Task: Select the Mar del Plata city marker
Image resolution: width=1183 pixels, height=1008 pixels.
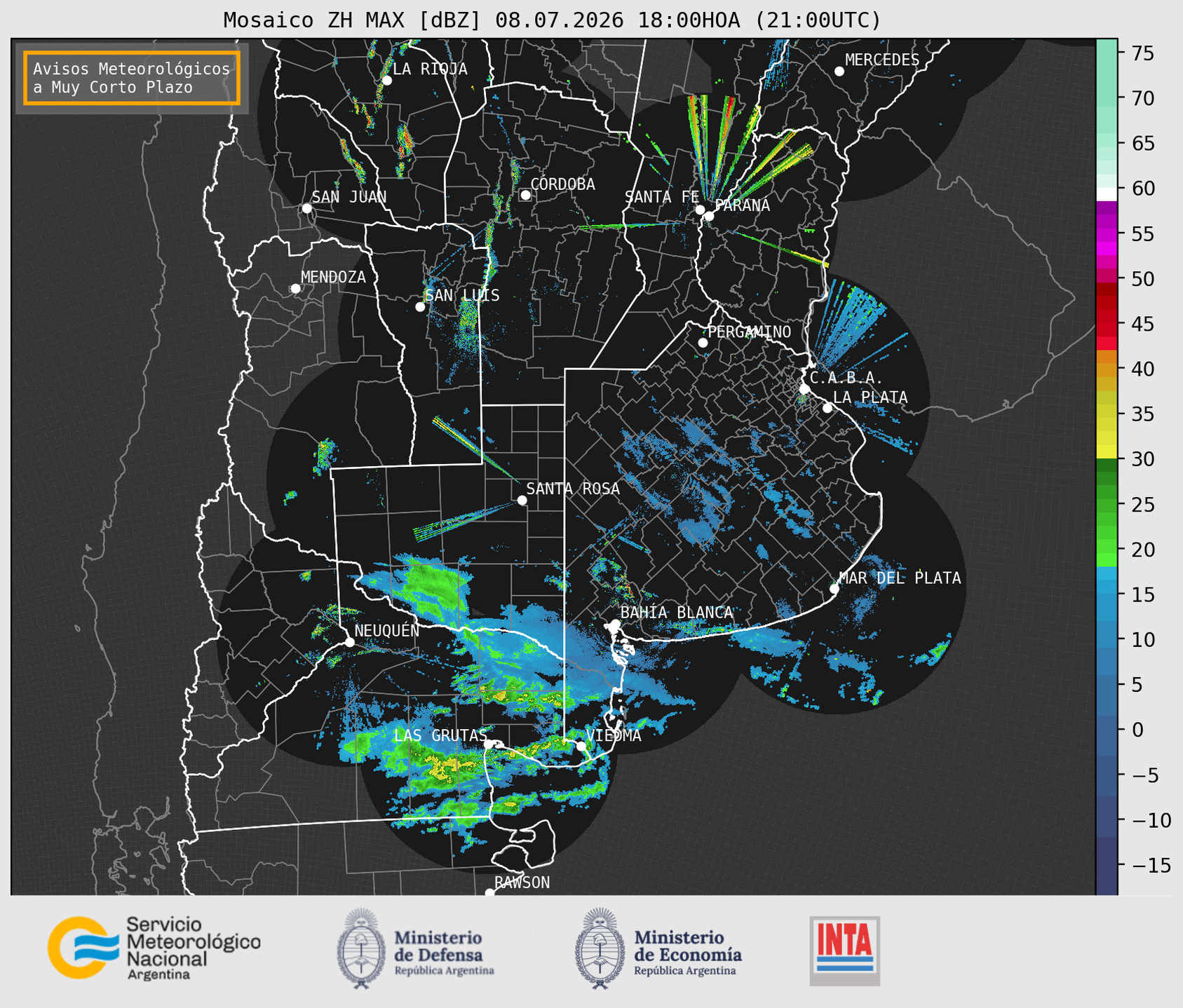Action: tap(834, 589)
